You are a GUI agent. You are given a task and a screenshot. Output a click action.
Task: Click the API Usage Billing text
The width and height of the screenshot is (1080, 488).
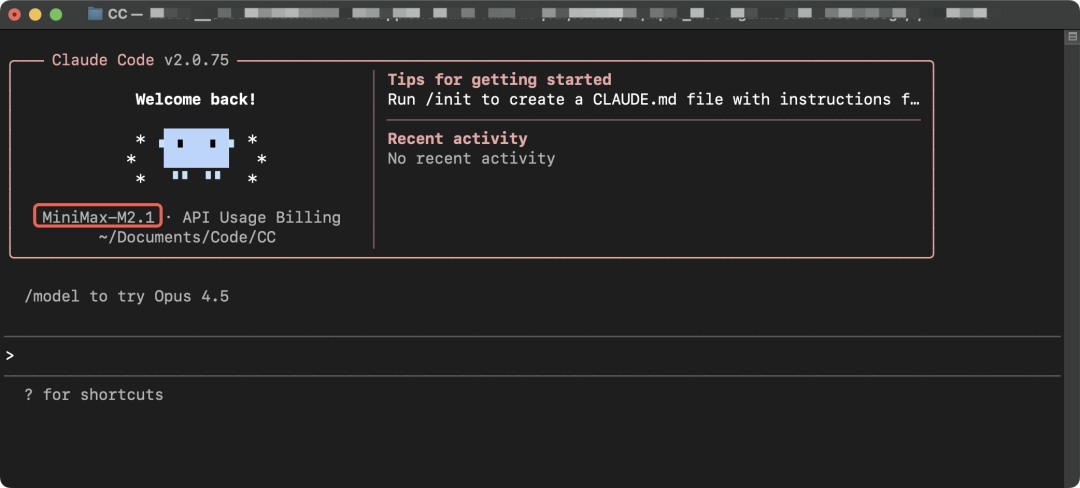pos(261,217)
